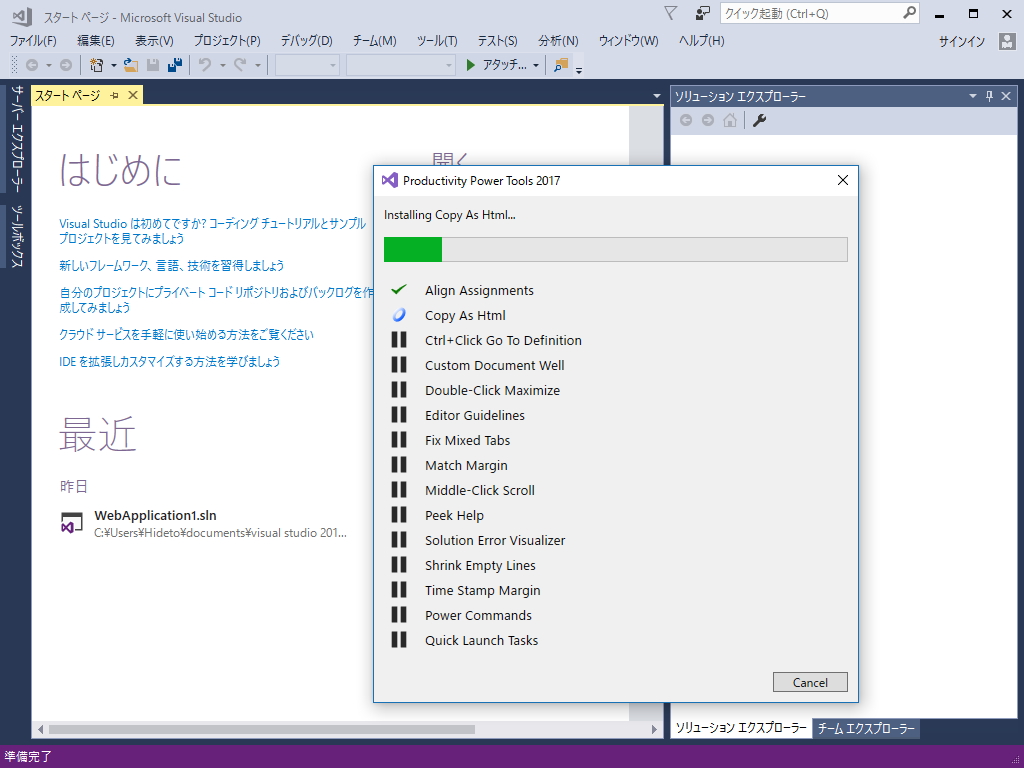Viewport: 1024px width, 768px height.
Task: Click the installation progress bar
Action: (x=615, y=249)
